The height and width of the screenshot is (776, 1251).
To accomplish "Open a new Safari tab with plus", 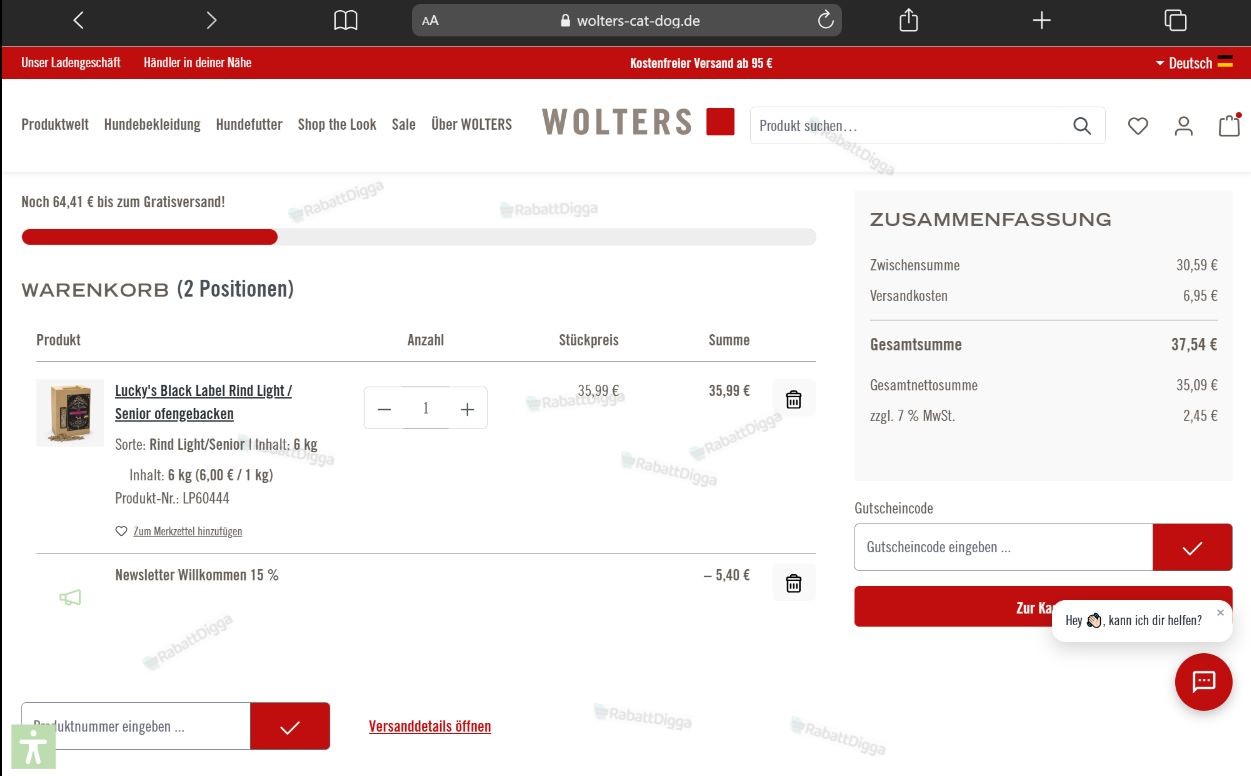I will click(1041, 20).
